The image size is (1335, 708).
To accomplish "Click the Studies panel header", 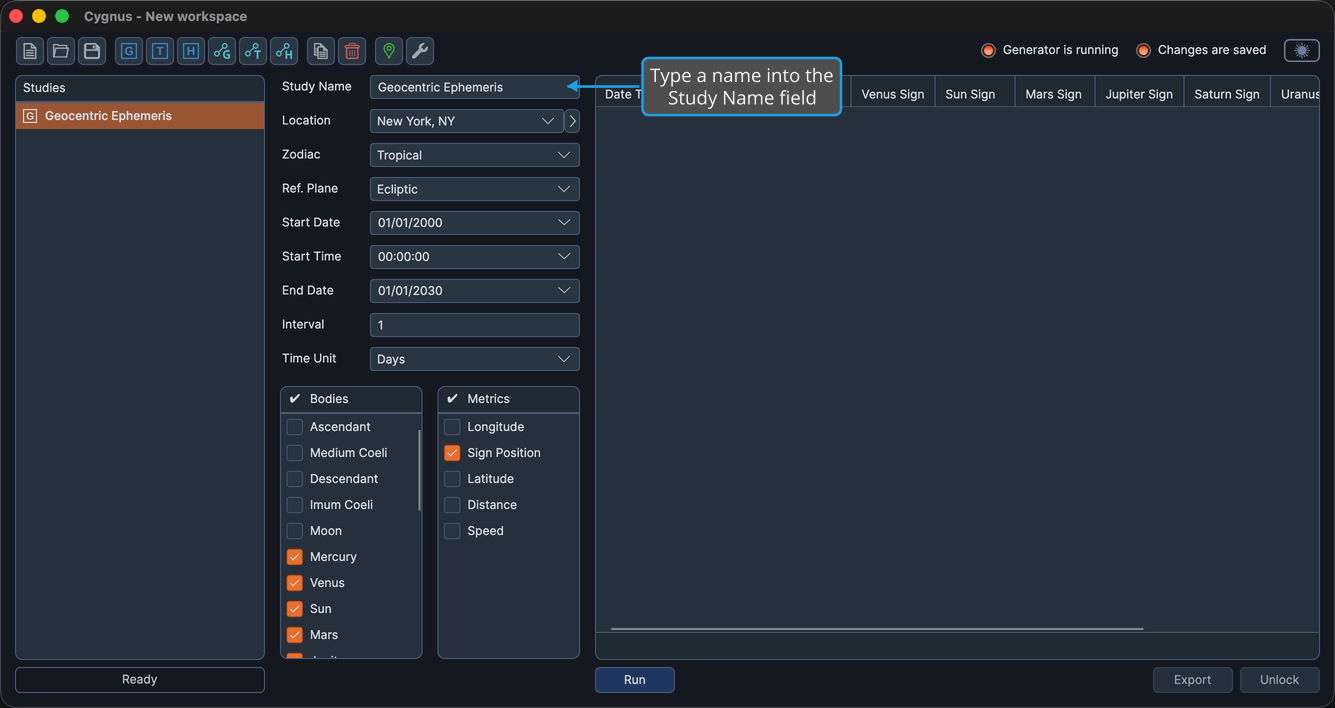I will pyautogui.click(x=140, y=88).
